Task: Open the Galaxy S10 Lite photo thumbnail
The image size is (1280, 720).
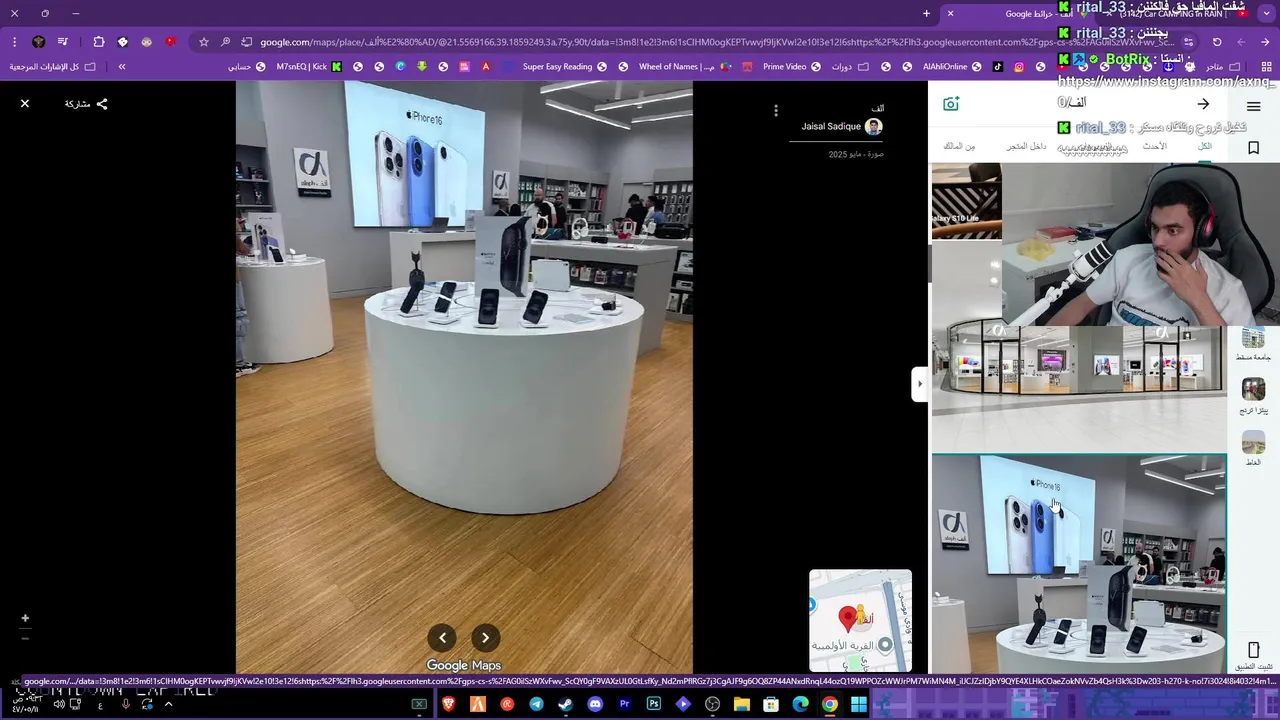Action: (x=966, y=202)
